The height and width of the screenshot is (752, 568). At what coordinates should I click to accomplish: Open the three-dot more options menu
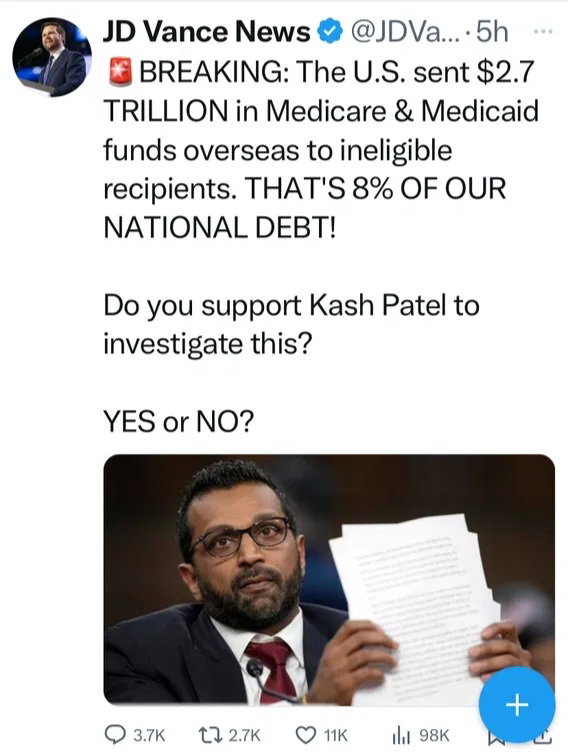pos(544,32)
